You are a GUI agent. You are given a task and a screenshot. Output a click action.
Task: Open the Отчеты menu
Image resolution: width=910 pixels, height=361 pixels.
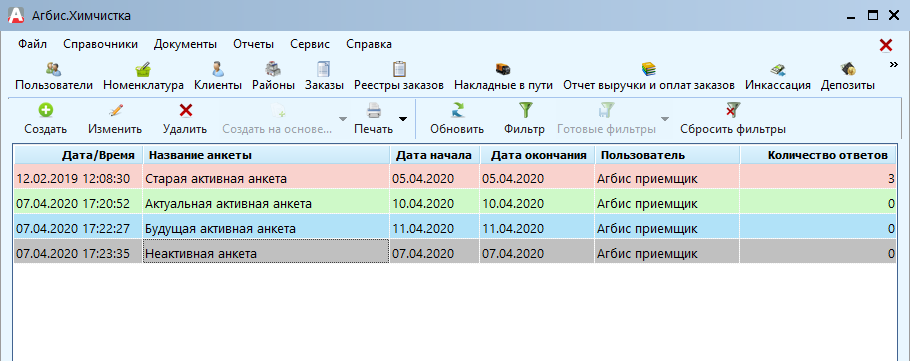pos(253,44)
